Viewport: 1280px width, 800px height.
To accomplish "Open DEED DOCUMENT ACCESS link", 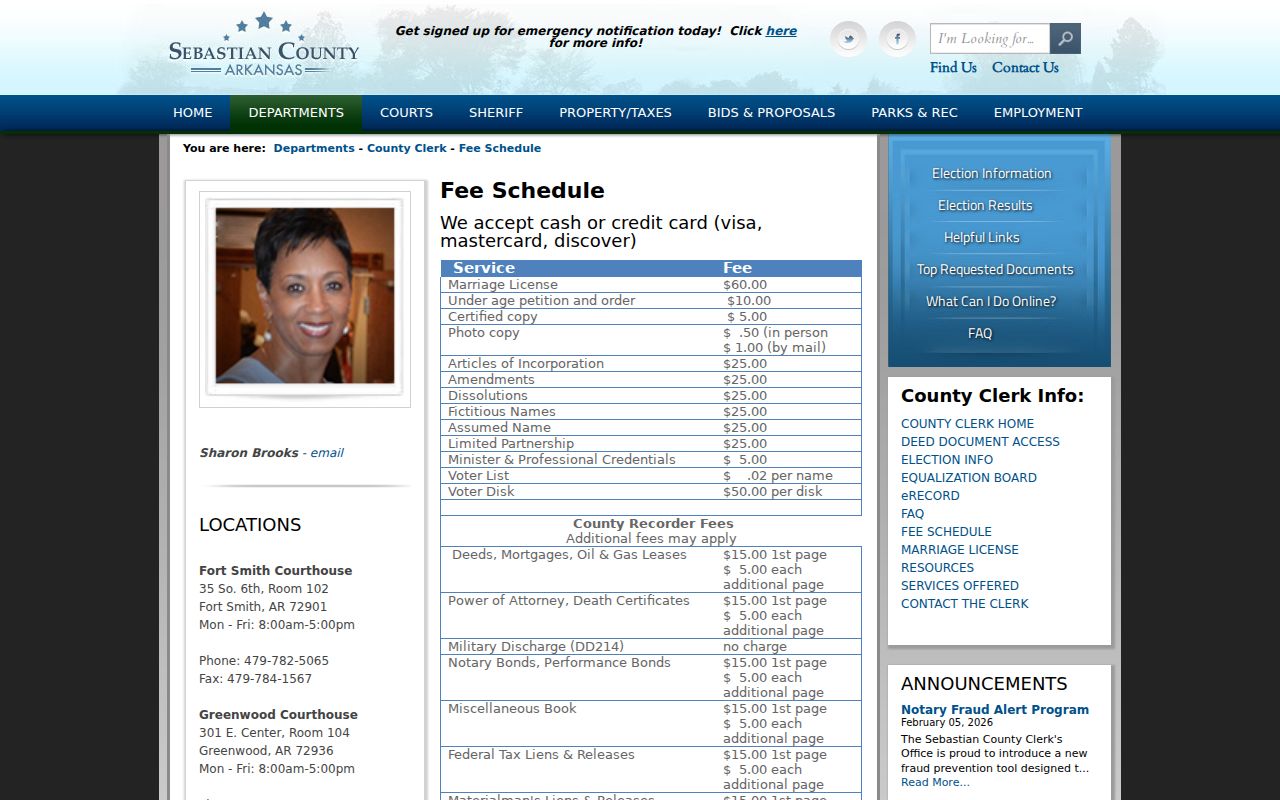I will point(980,442).
